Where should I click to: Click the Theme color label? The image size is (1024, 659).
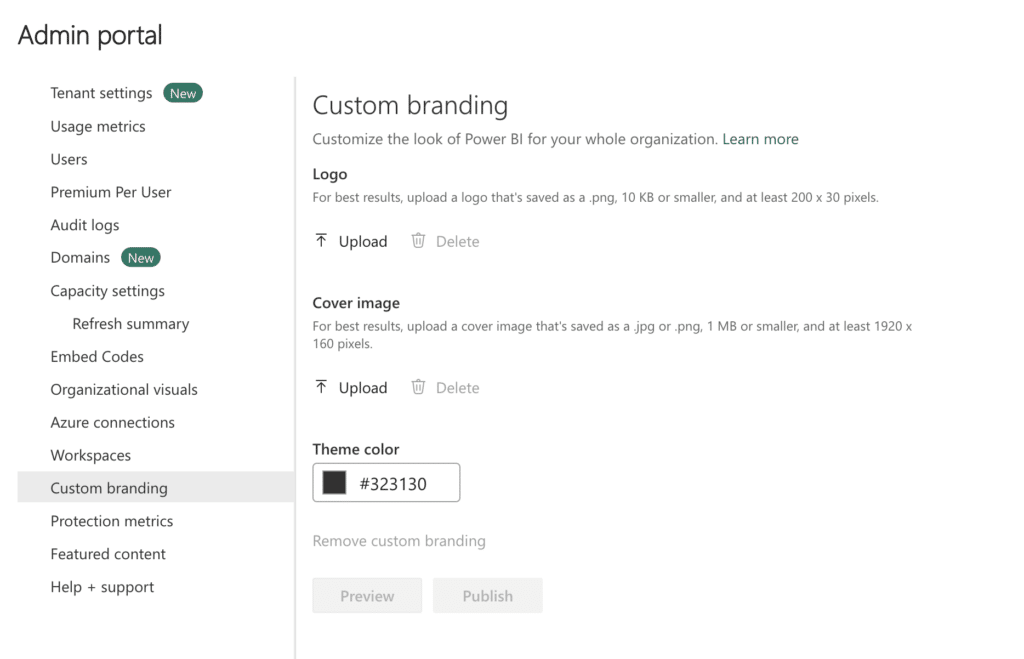coord(355,449)
